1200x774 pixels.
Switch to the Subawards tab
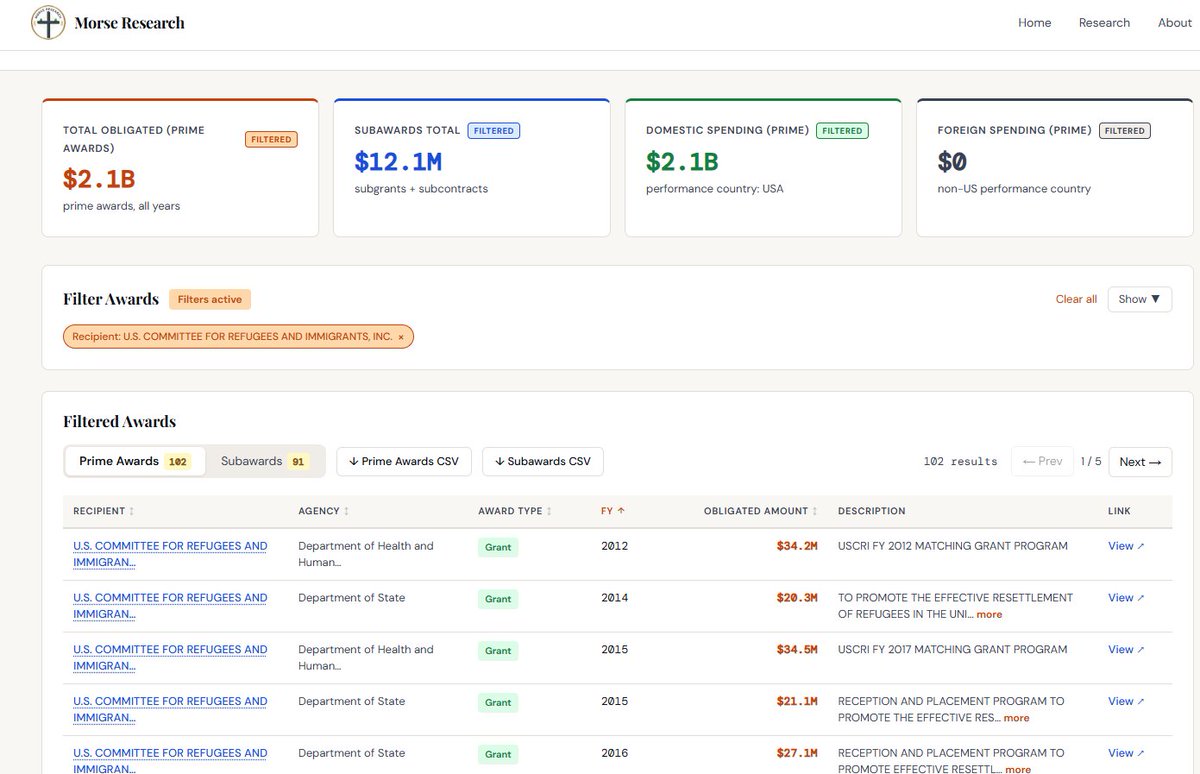[x=265, y=461]
